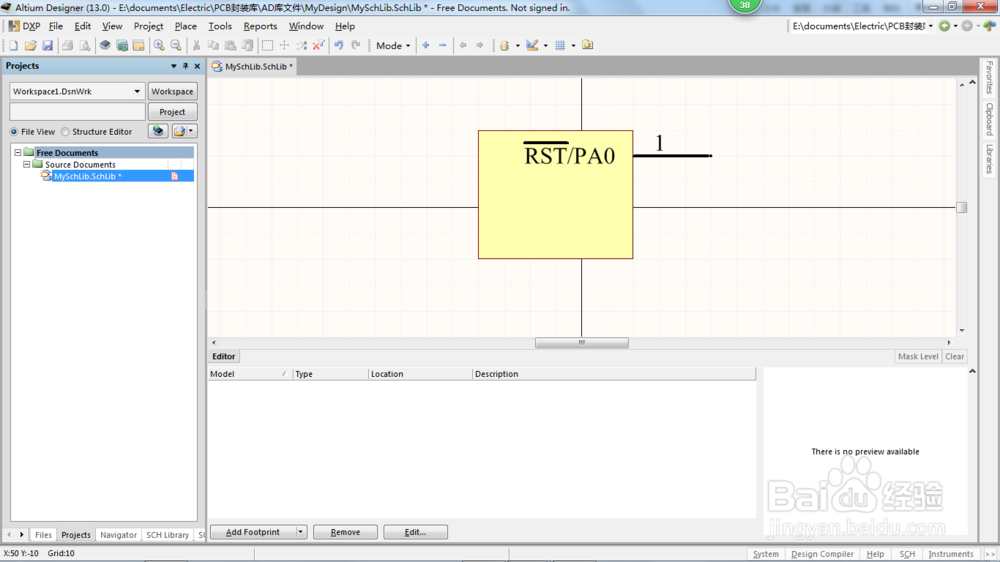Open the file path address dropdown
The width and height of the screenshot is (1000, 562).
pyautogui.click(x=931, y=26)
